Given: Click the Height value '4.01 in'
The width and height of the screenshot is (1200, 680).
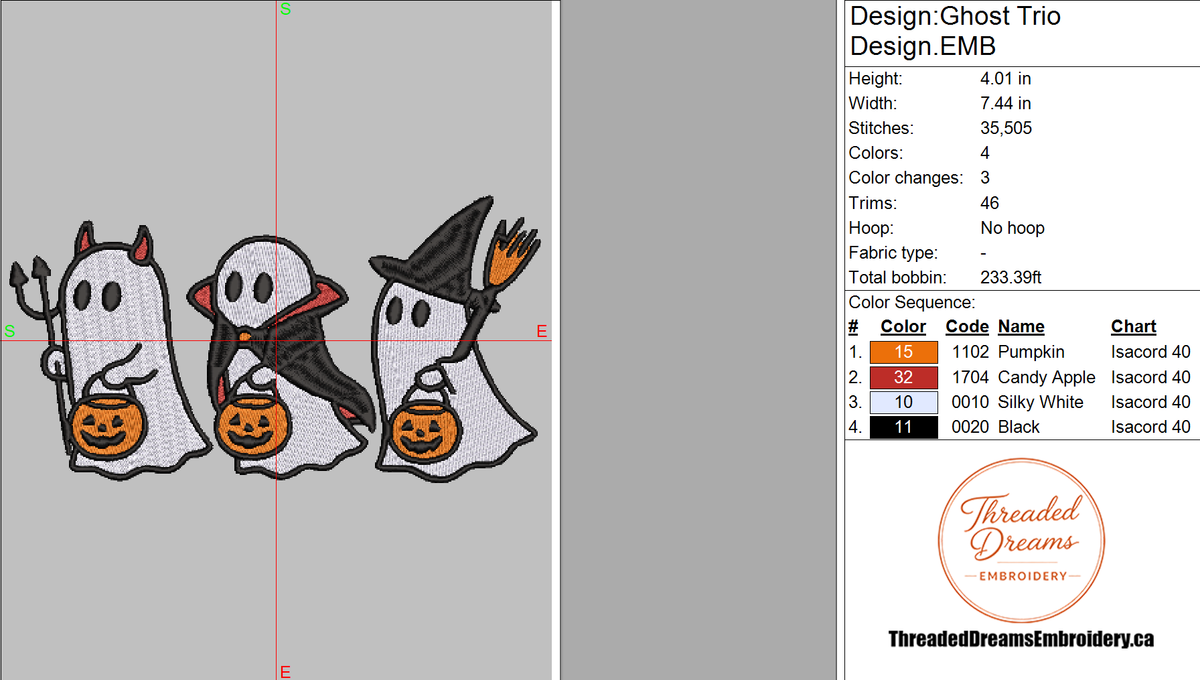Looking at the screenshot, I should point(1005,78).
